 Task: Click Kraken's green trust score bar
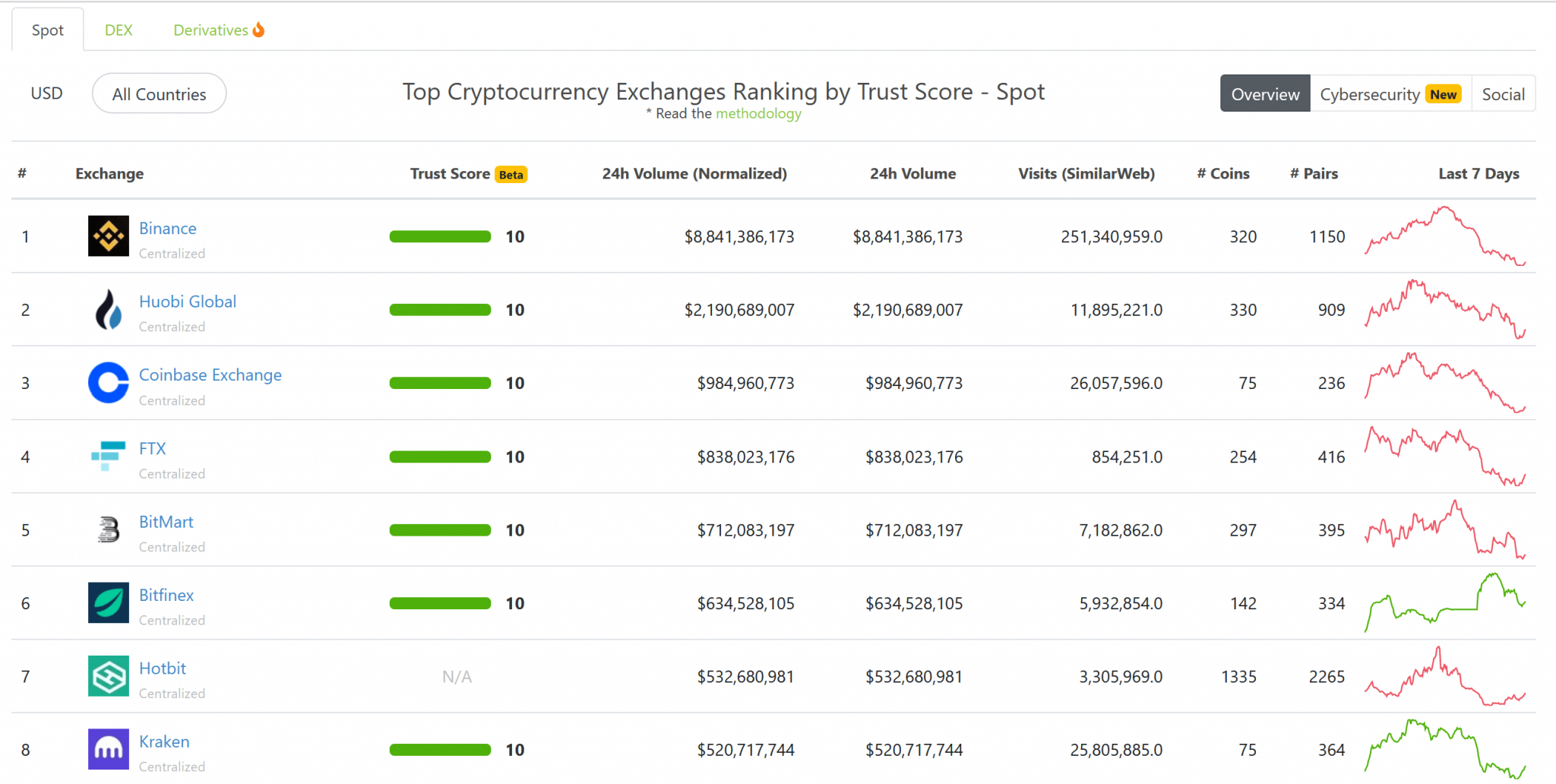click(x=439, y=750)
